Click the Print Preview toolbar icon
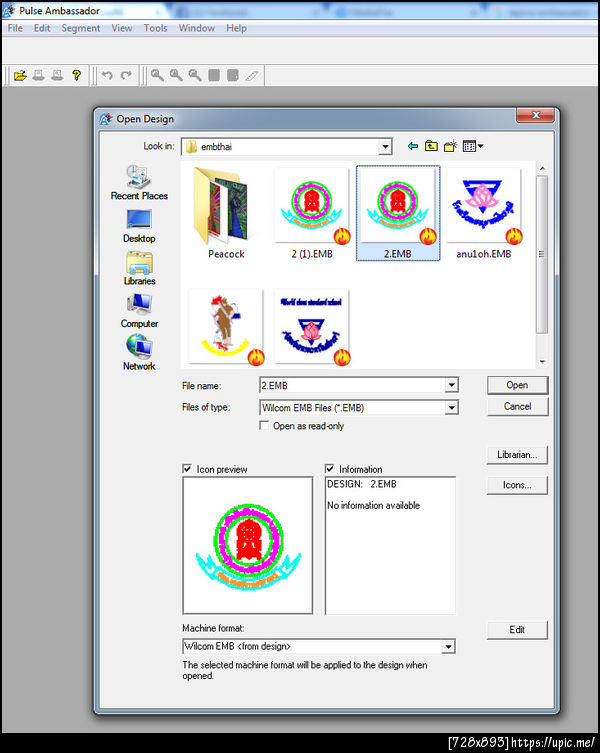600x753 pixels. coord(57,75)
